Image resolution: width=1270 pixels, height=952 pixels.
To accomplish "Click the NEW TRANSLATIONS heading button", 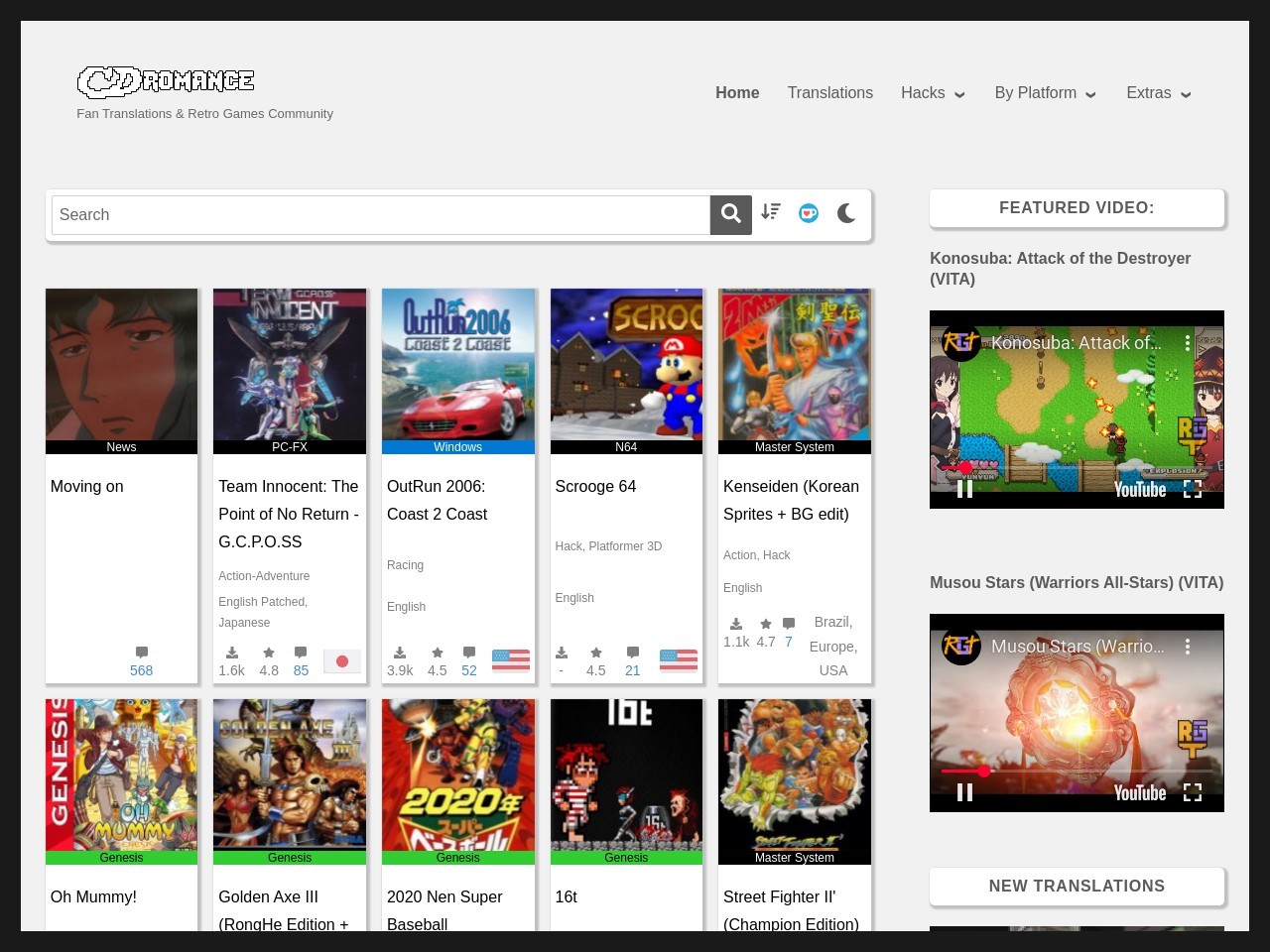I will (x=1077, y=887).
